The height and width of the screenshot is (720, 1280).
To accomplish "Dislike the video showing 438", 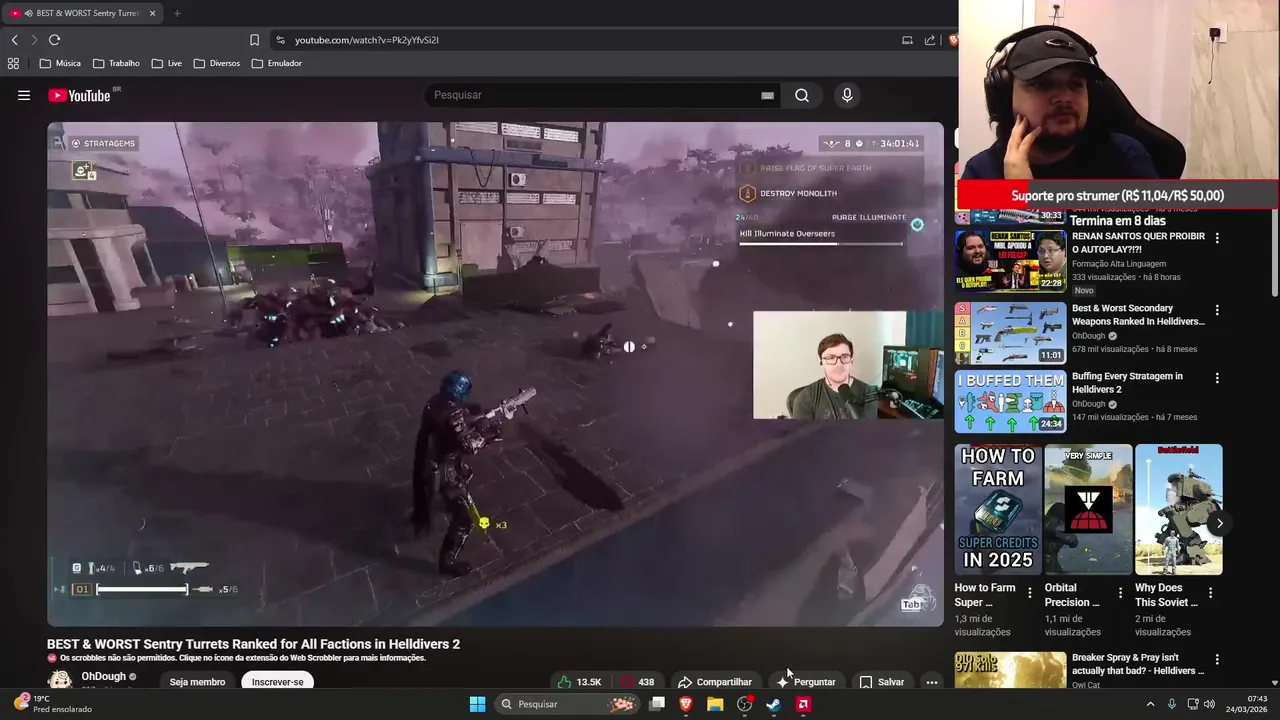I will tap(637, 682).
